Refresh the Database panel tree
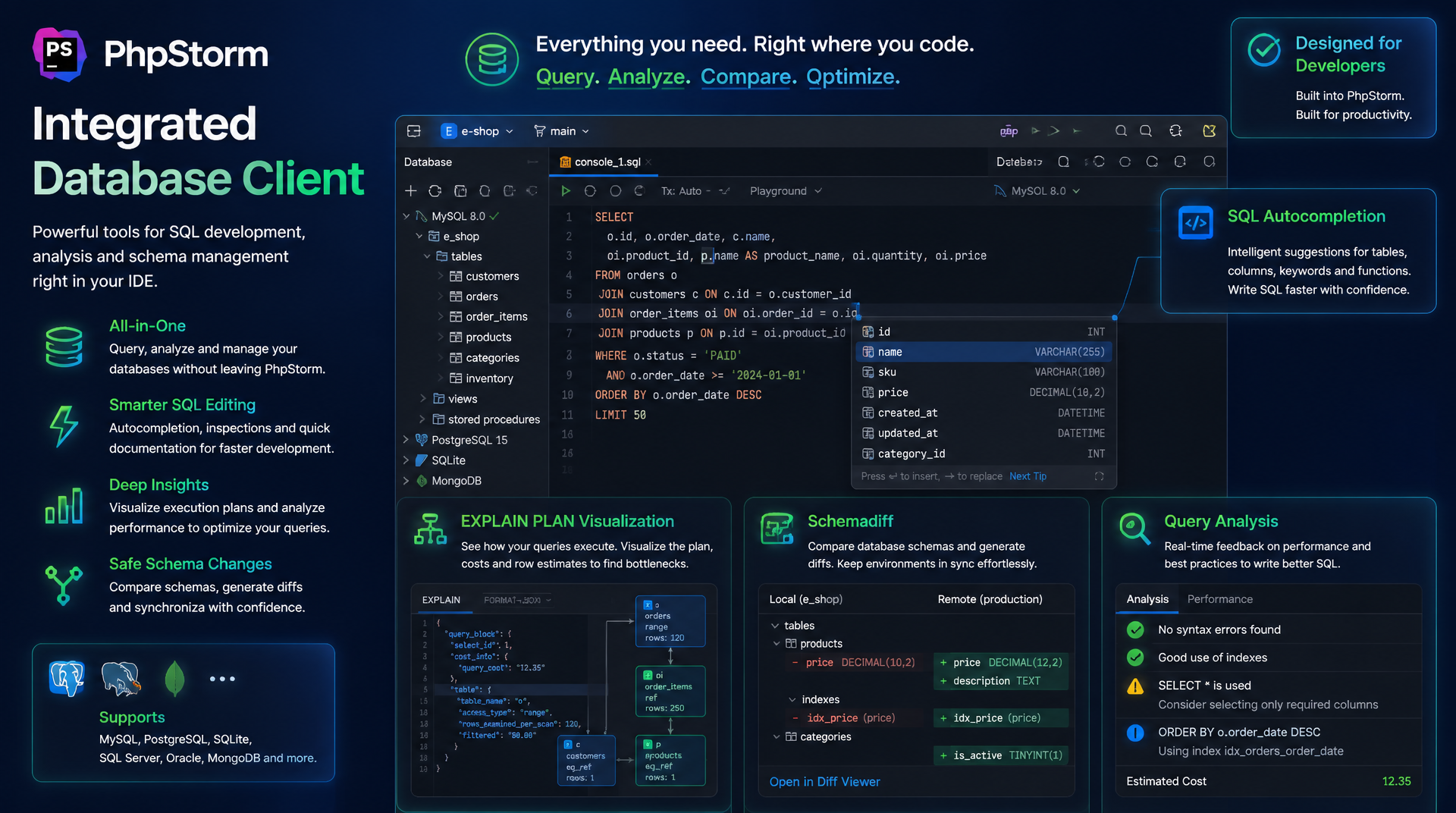 [435, 191]
